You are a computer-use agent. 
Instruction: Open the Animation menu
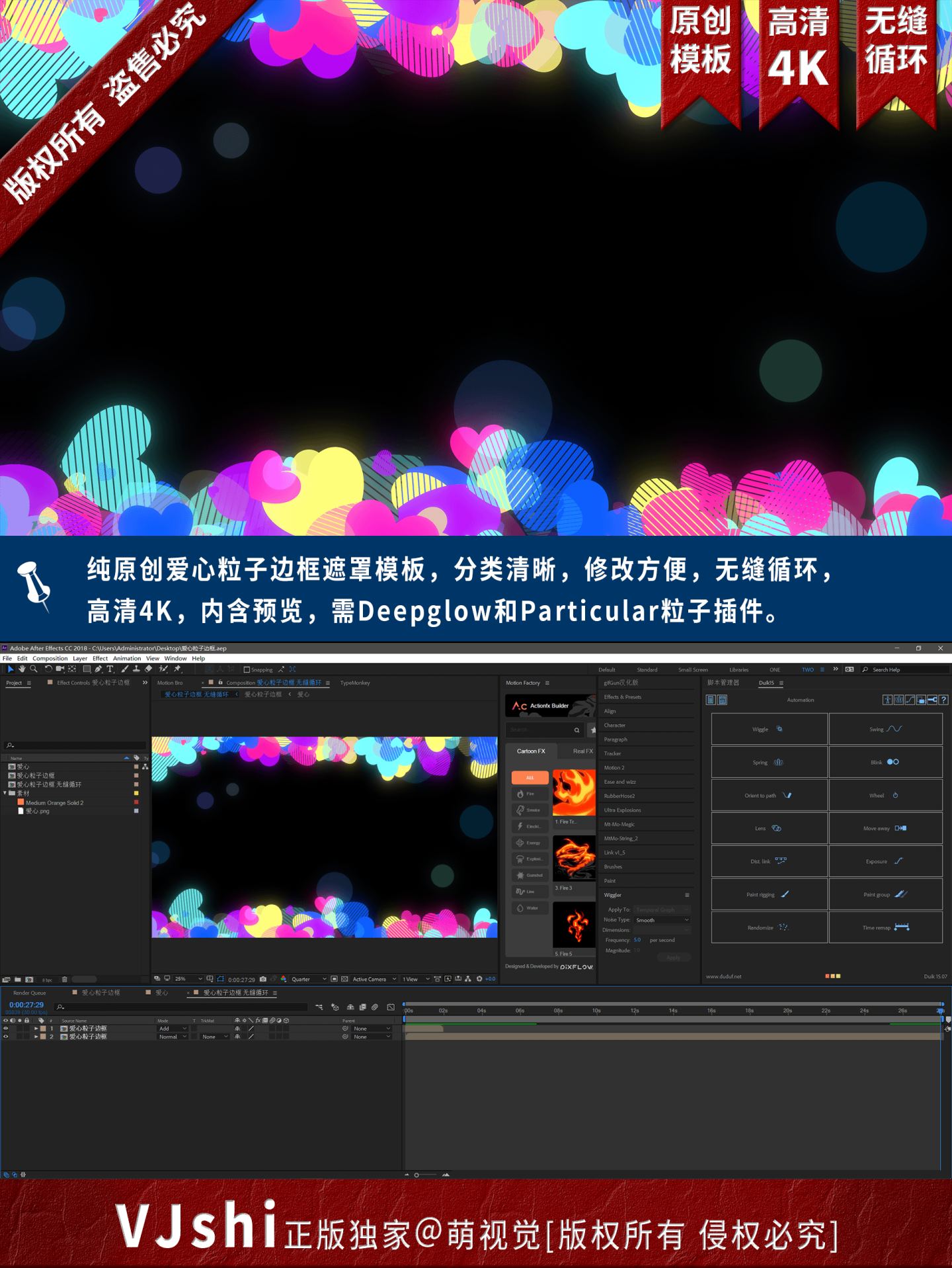tap(127, 658)
